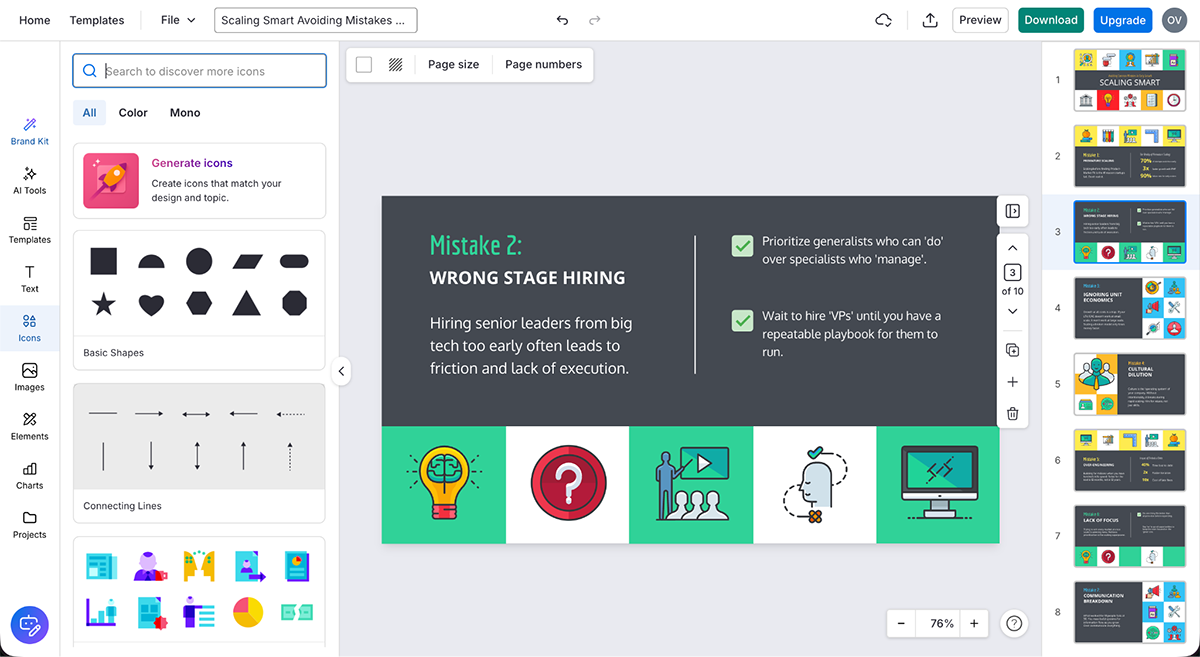Insert the heart basic shape

click(x=151, y=304)
